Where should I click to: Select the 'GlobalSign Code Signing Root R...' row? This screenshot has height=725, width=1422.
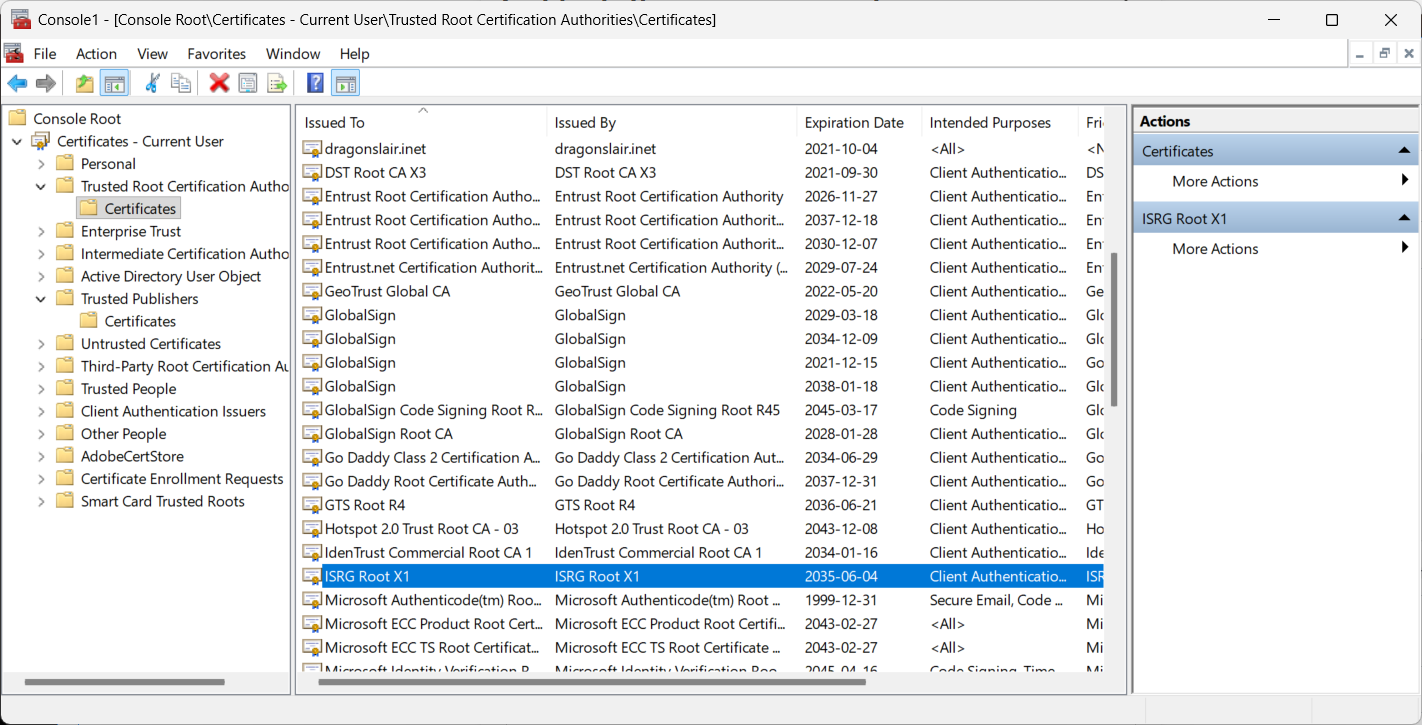coord(701,410)
